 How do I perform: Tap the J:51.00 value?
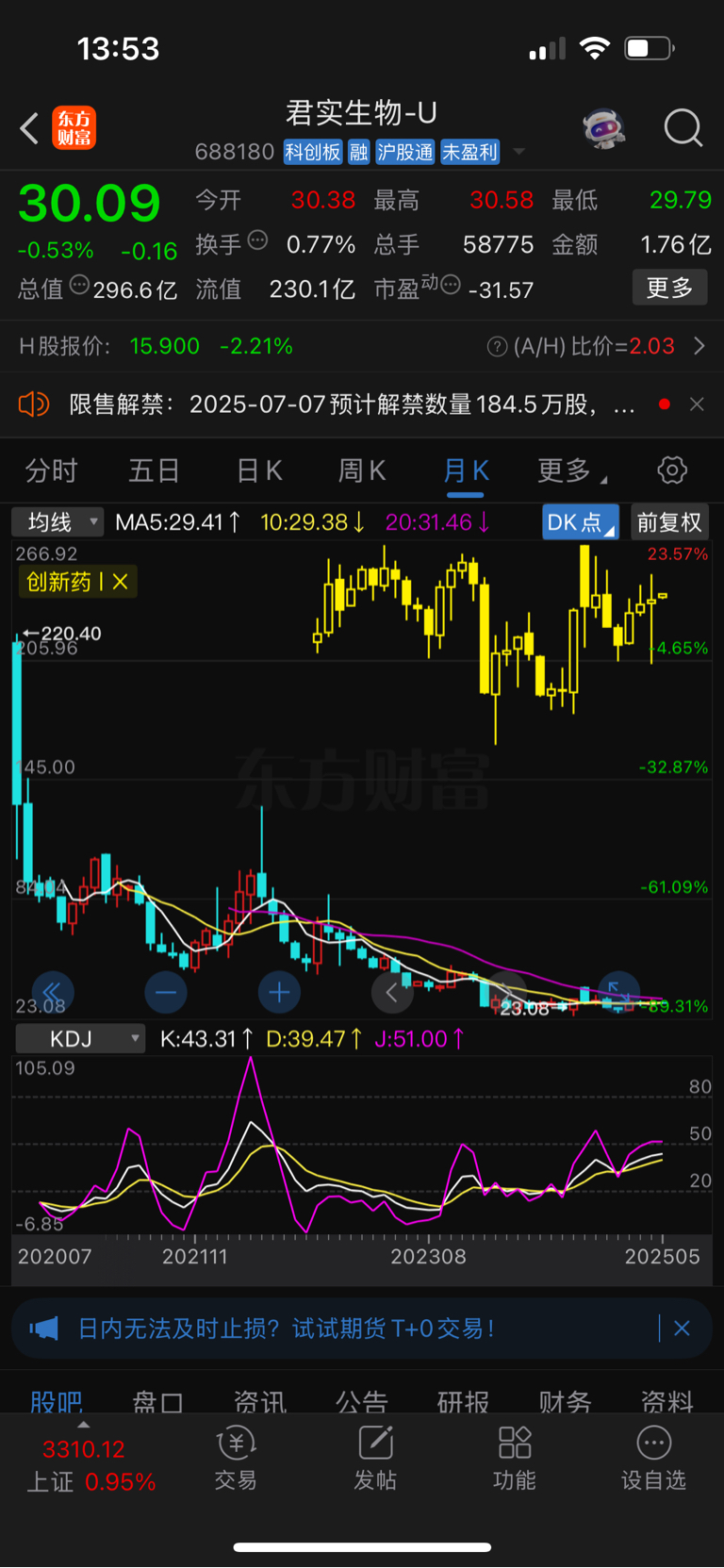(420, 1039)
